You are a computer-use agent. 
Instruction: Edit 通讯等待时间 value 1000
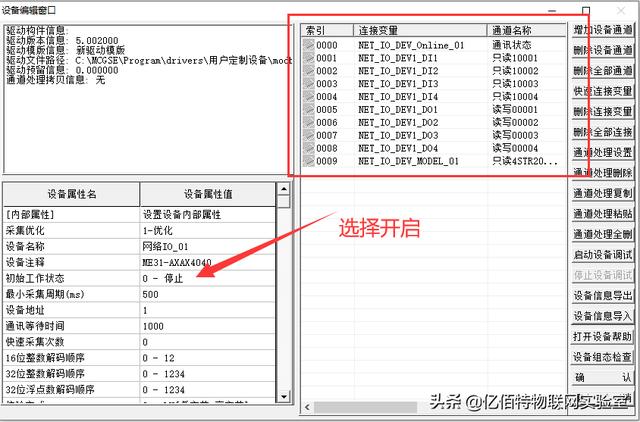208,326
